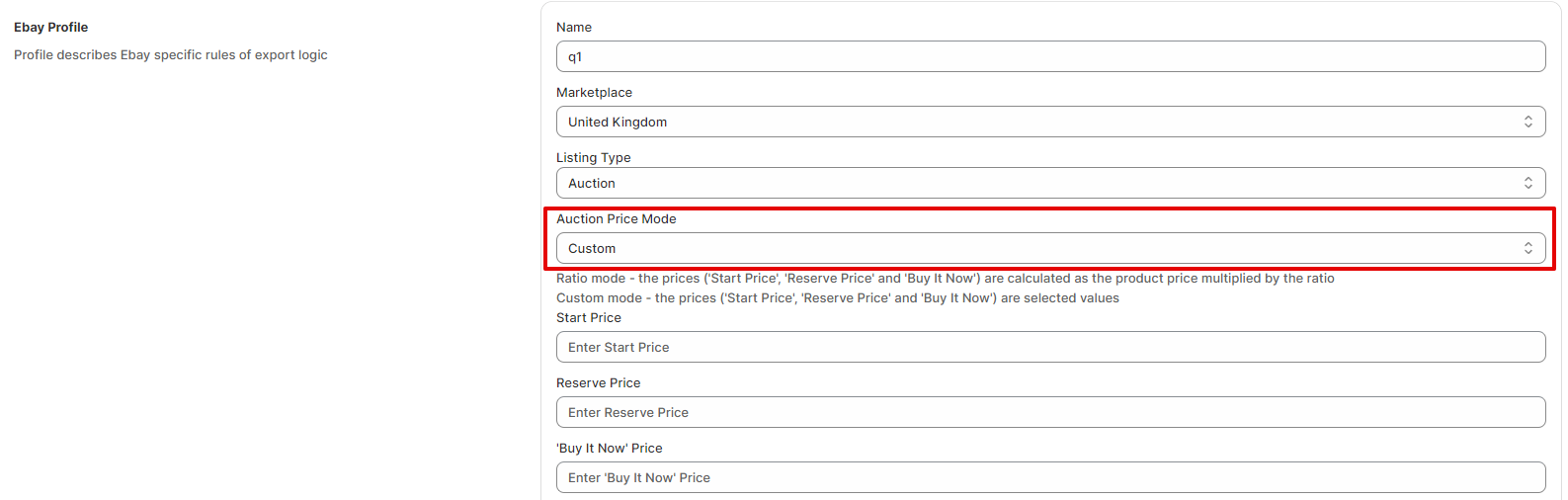Viewport: 1568px width, 500px height.
Task: Click the Marketplace label text
Action: point(594,92)
